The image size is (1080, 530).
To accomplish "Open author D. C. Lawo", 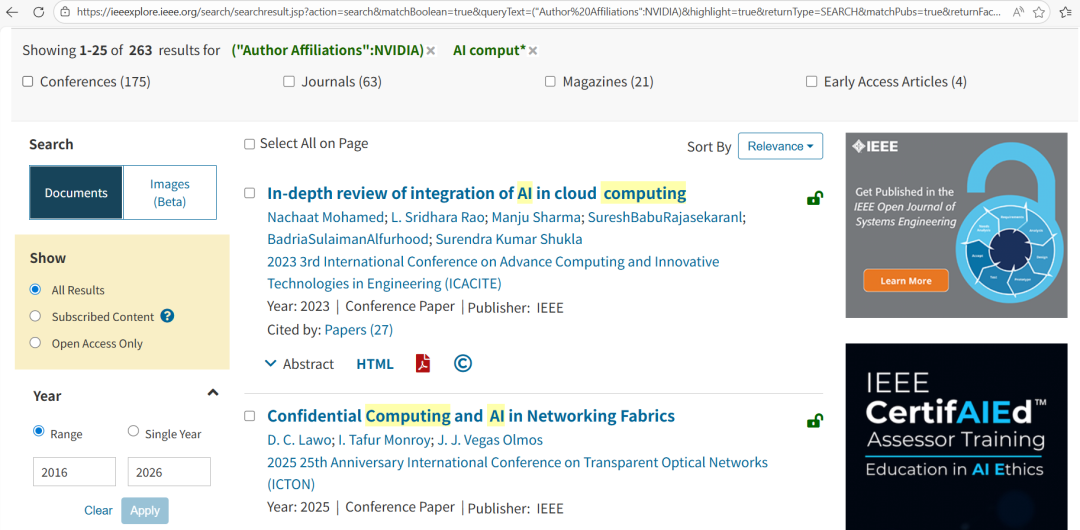I will click(x=300, y=440).
